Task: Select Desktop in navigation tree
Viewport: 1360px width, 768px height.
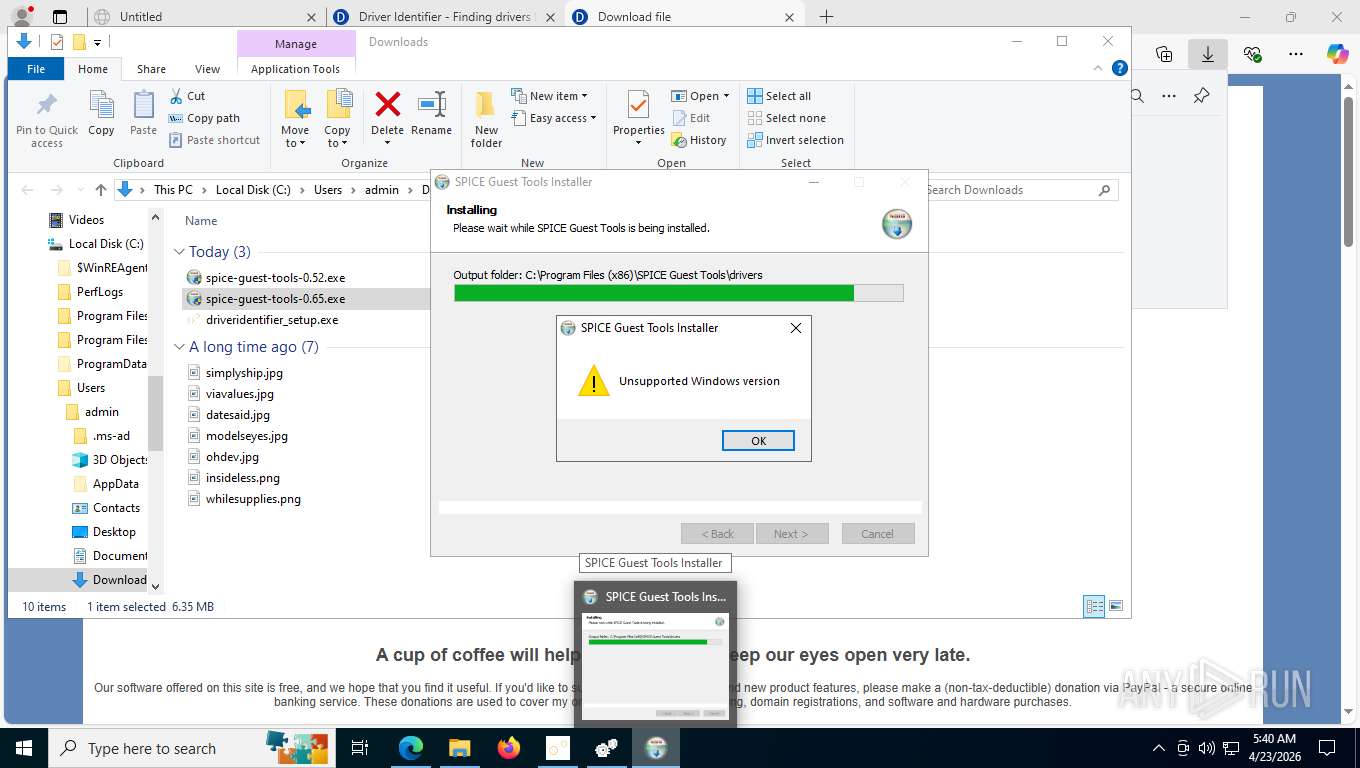Action: tap(114, 532)
